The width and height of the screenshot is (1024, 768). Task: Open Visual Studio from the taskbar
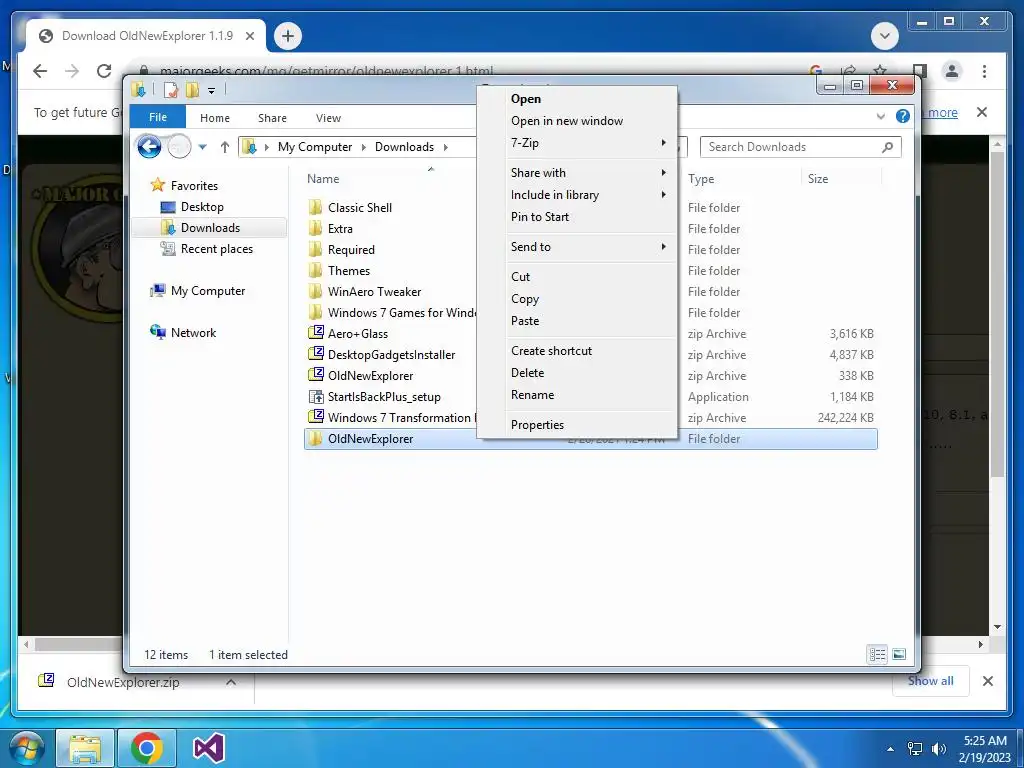(209, 748)
